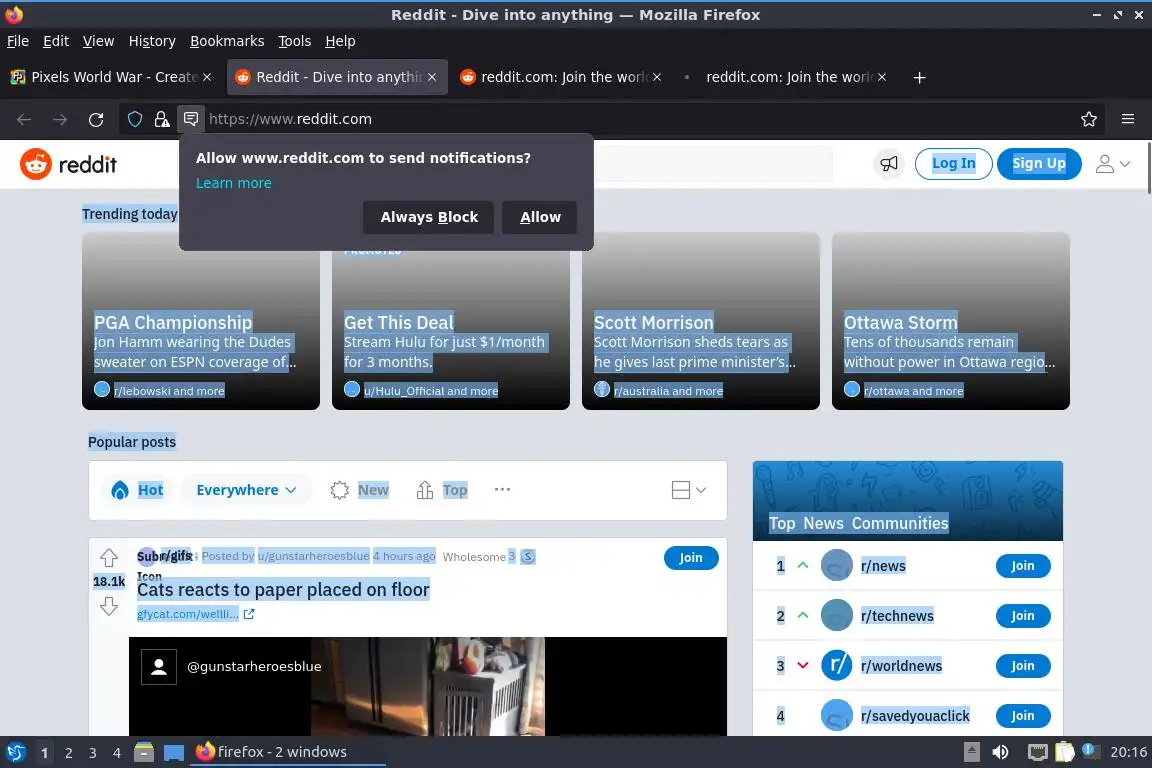Switch to workspace 2 in taskbar
The image size is (1152, 768).
pos(68,753)
